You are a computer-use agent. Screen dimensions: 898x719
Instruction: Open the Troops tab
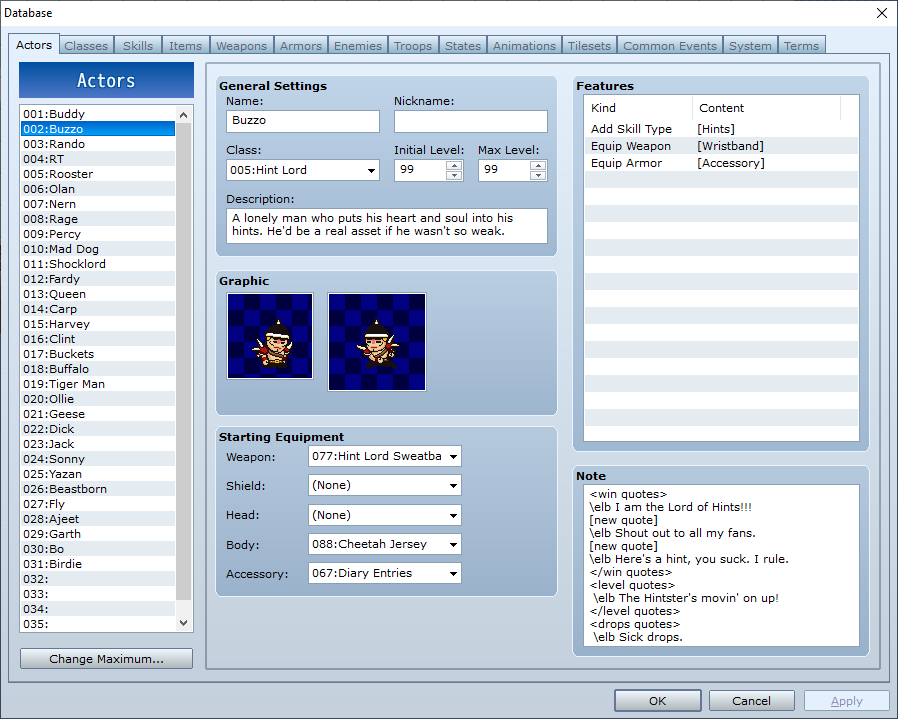tap(413, 46)
